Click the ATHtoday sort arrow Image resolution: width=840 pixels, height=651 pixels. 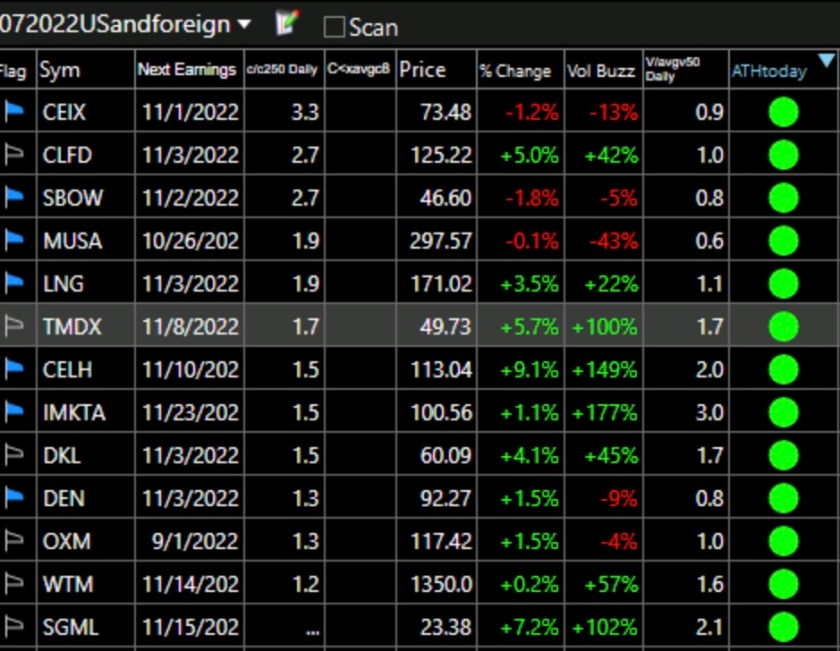[x=827, y=61]
